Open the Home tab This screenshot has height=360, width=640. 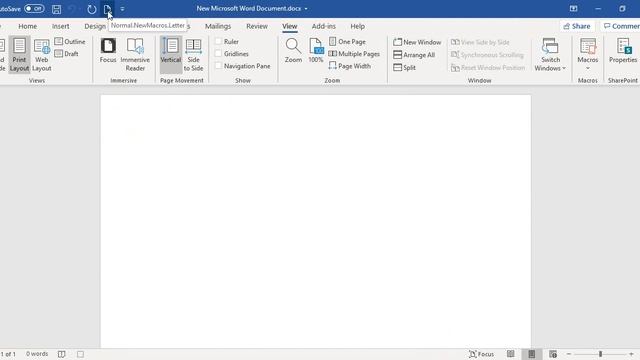coord(27,26)
